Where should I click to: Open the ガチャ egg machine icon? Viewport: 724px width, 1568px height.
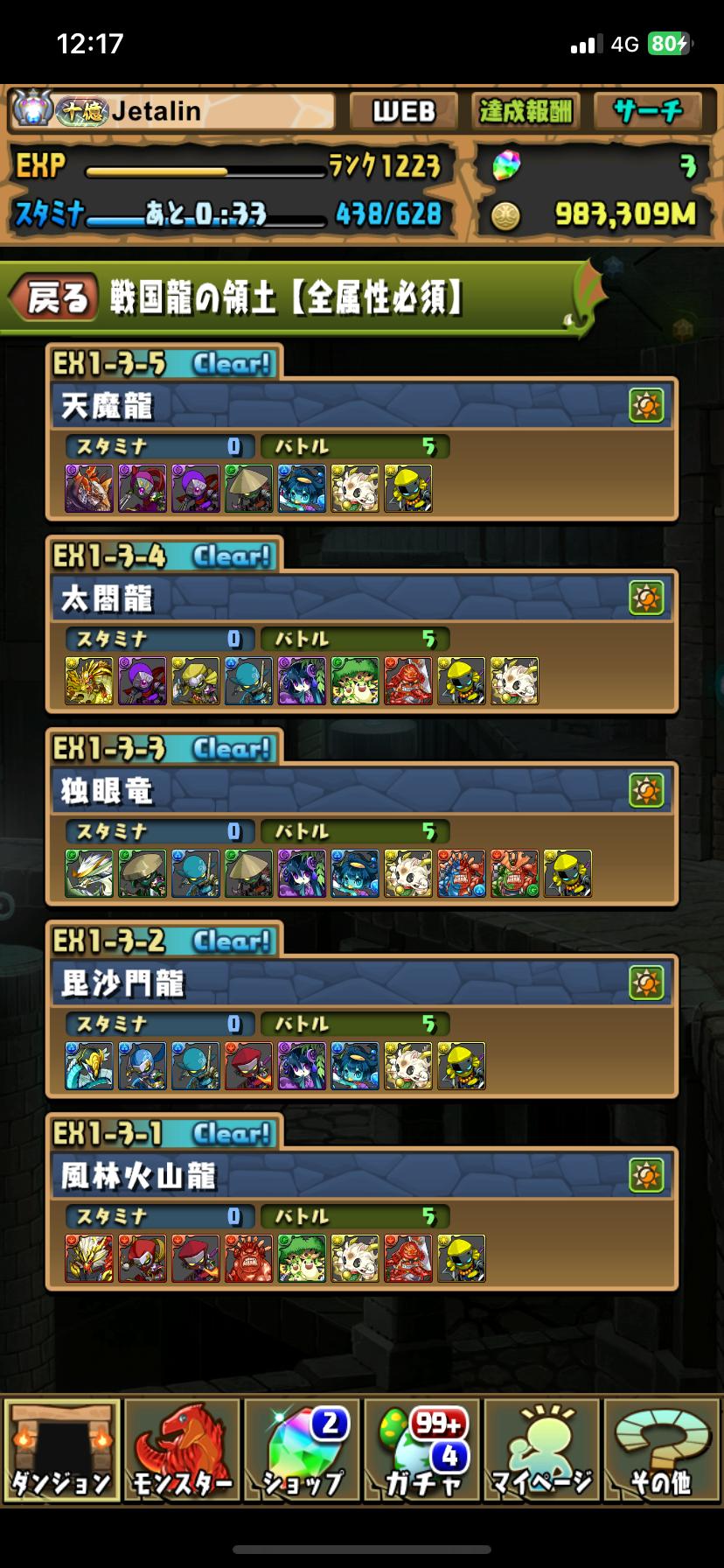pos(421,1450)
